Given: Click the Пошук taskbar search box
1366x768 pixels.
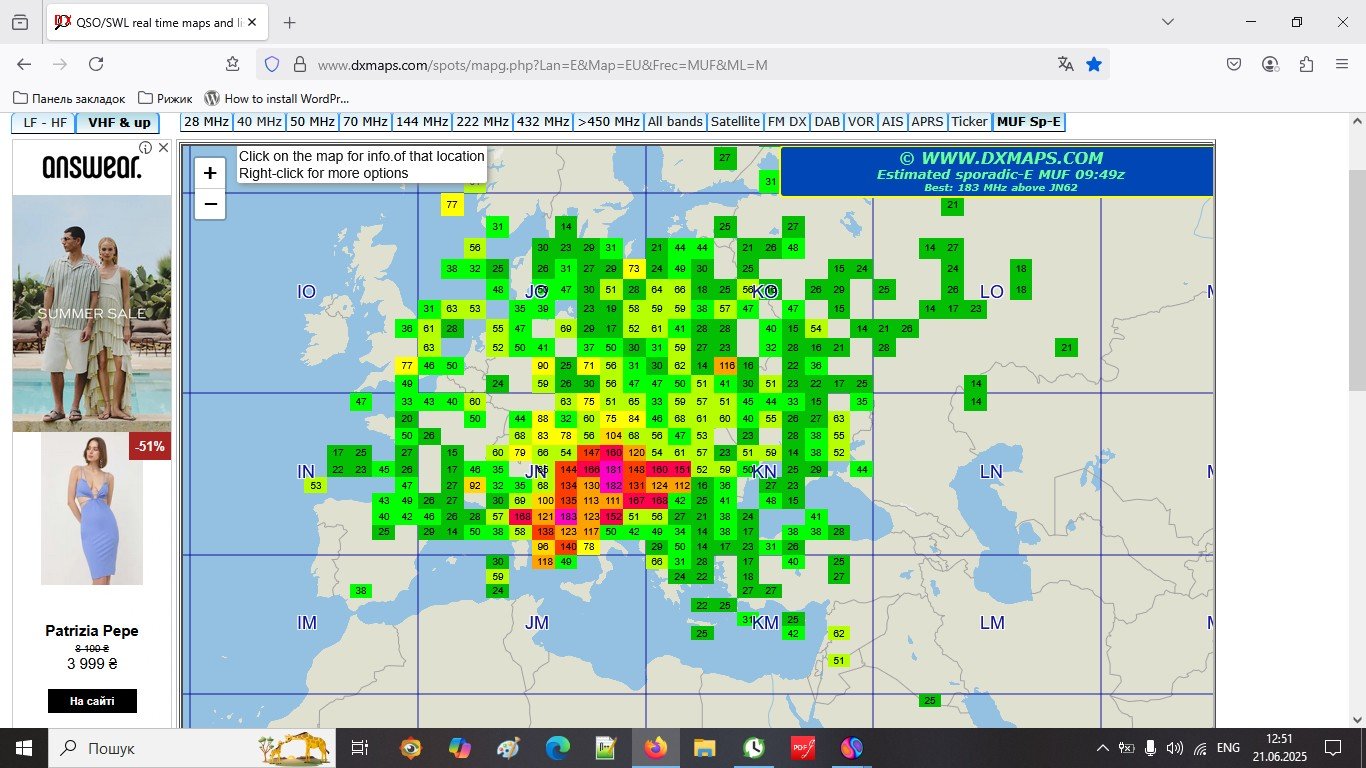Looking at the screenshot, I should point(192,748).
